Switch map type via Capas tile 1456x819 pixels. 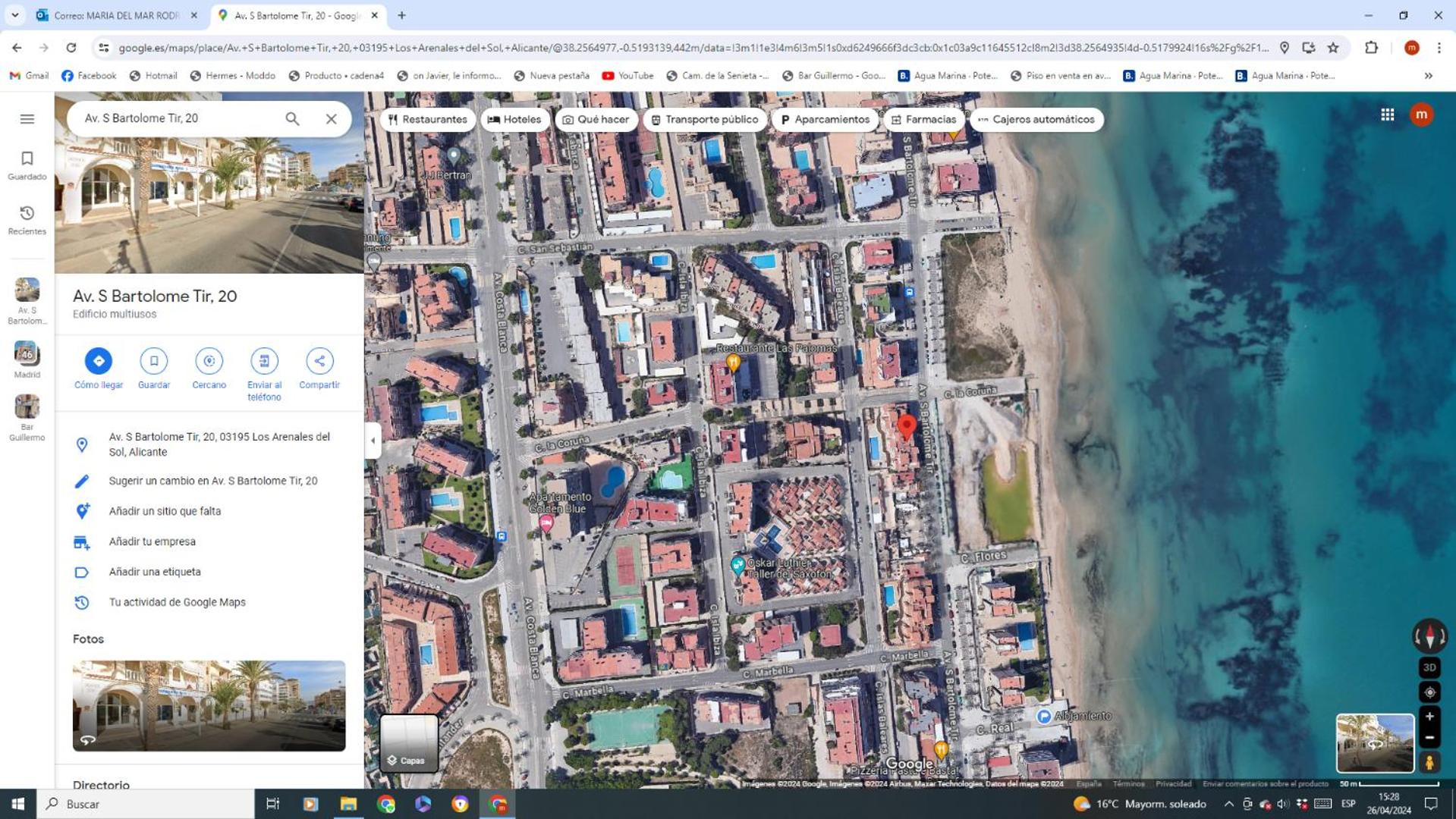(409, 743)
